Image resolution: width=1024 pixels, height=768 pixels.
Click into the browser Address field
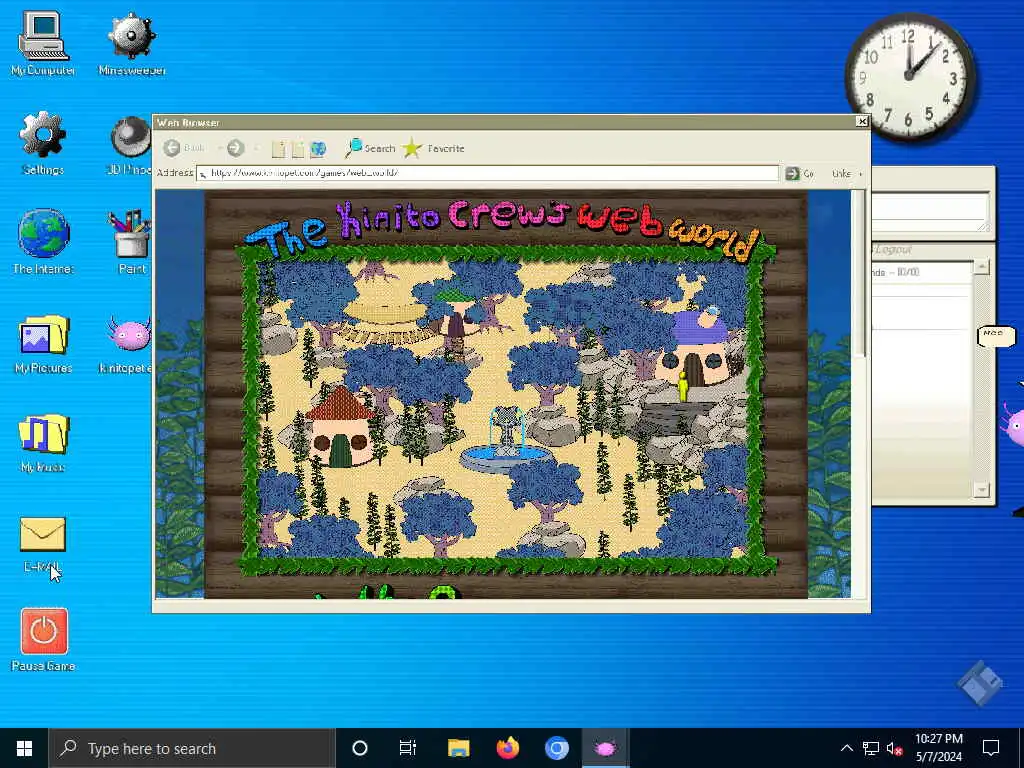click(487, 173)
